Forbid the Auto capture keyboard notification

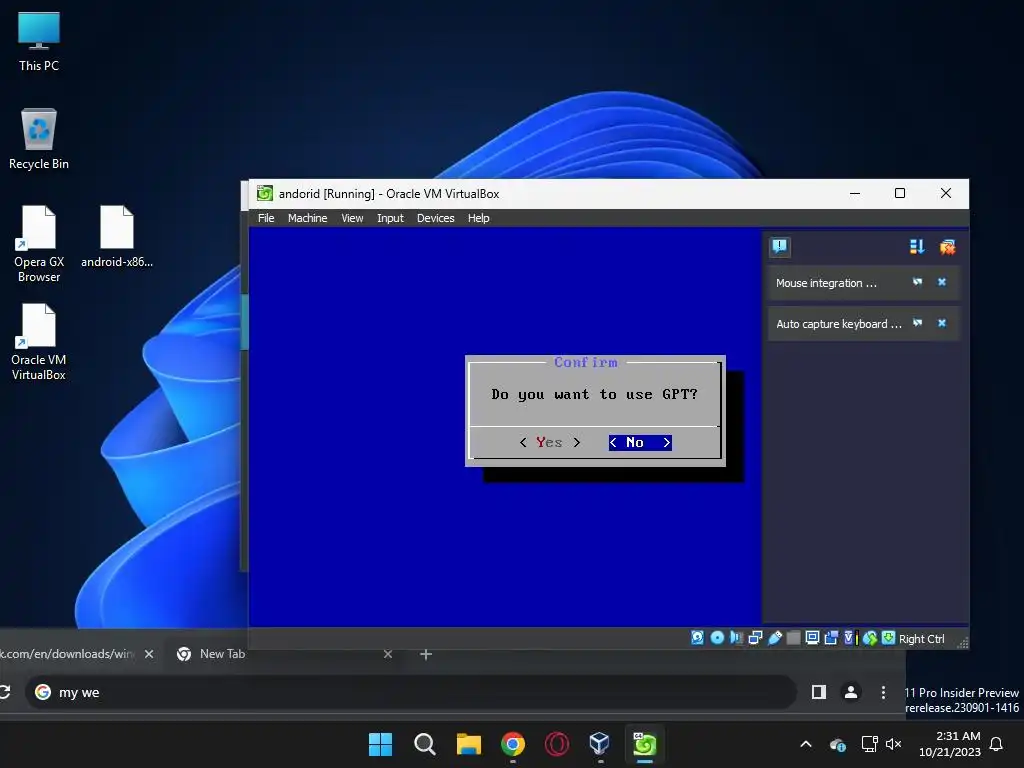tap(918, 323)
